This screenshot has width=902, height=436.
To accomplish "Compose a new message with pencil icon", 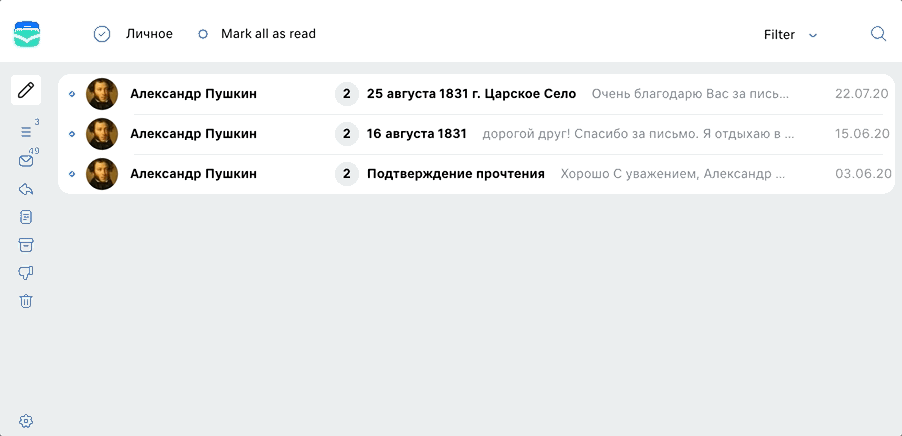I will click(26, 90).
